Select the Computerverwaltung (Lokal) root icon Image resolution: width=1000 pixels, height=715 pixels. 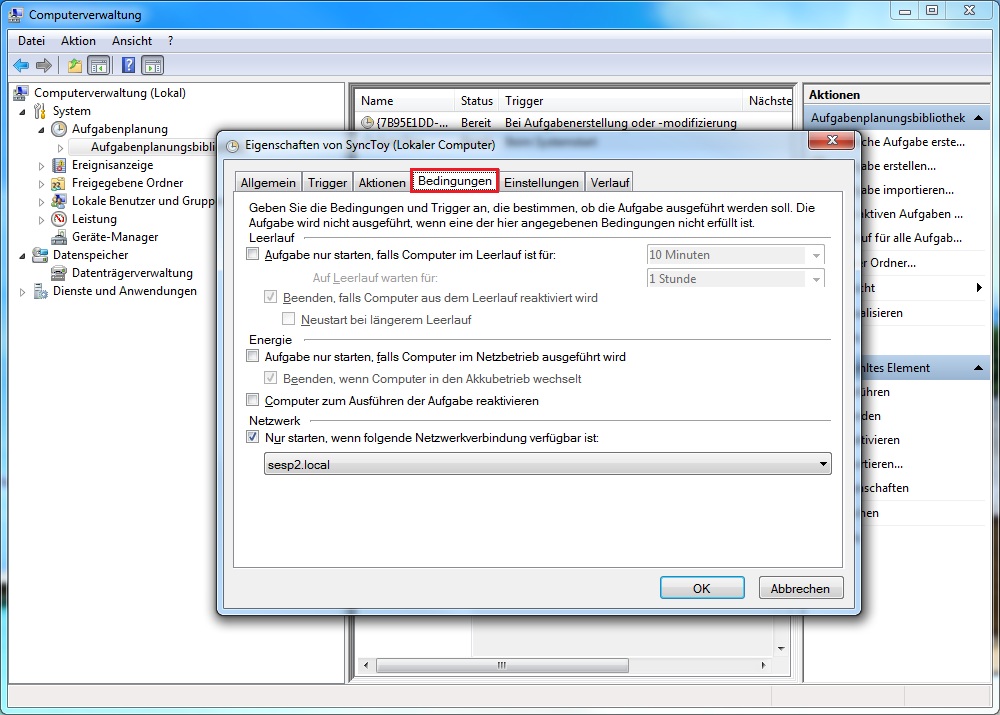(x=21, y=93)
